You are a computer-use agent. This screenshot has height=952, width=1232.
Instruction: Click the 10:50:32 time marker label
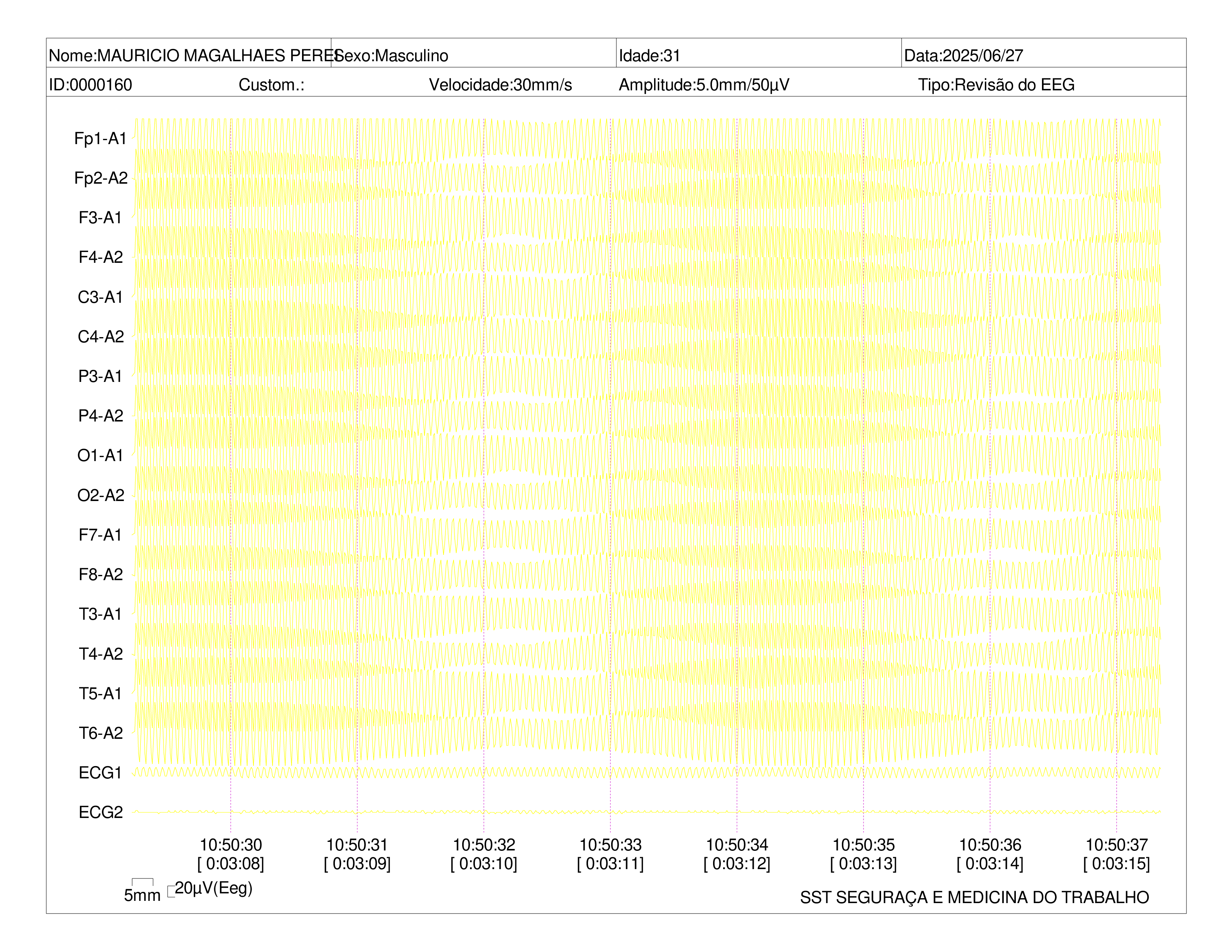[484, 845]
